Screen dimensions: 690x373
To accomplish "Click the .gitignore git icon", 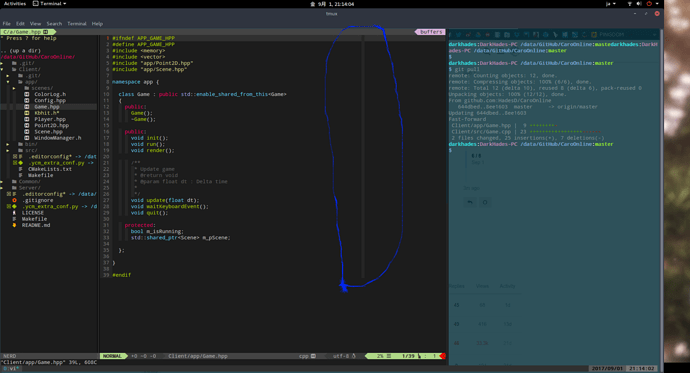I will pyautogui.click(x=15, y=200).
